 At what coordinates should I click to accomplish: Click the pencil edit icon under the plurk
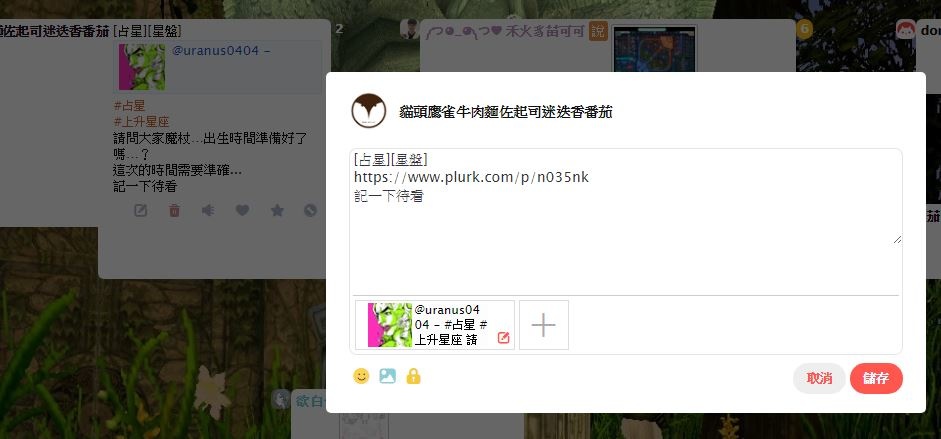click(140, 211)
